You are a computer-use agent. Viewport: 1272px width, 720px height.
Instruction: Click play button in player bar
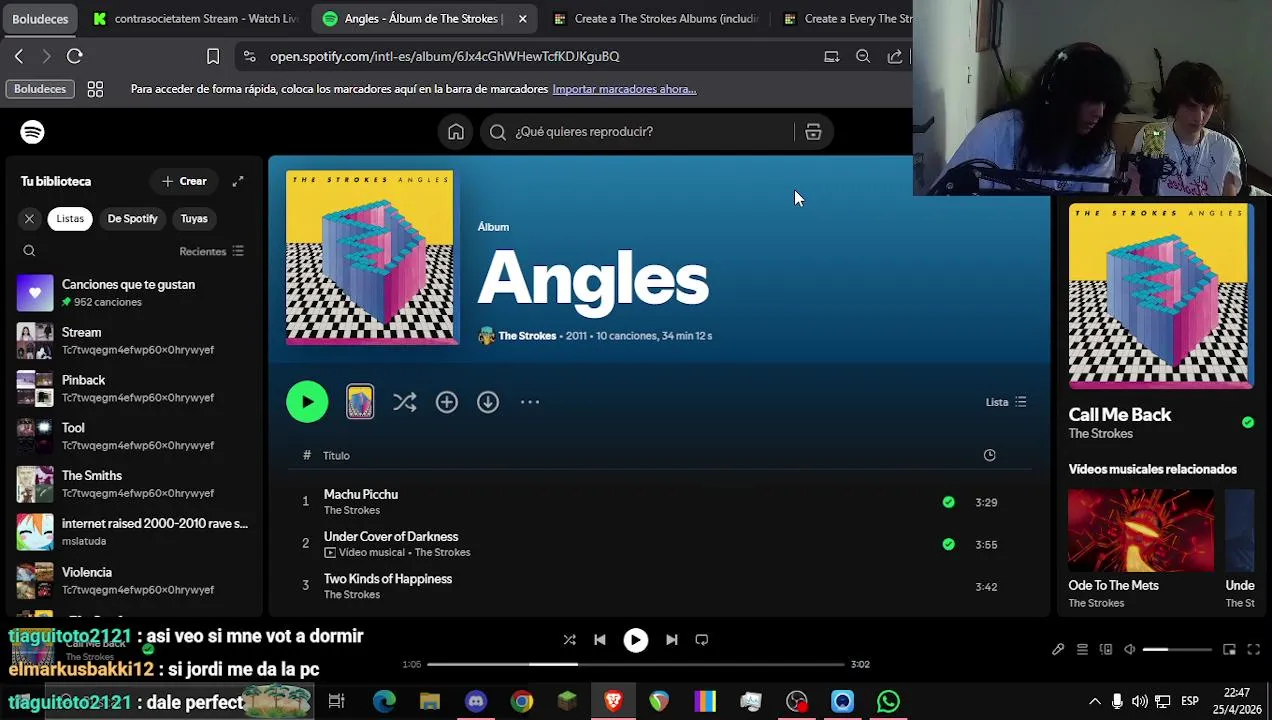pos(636,640)
